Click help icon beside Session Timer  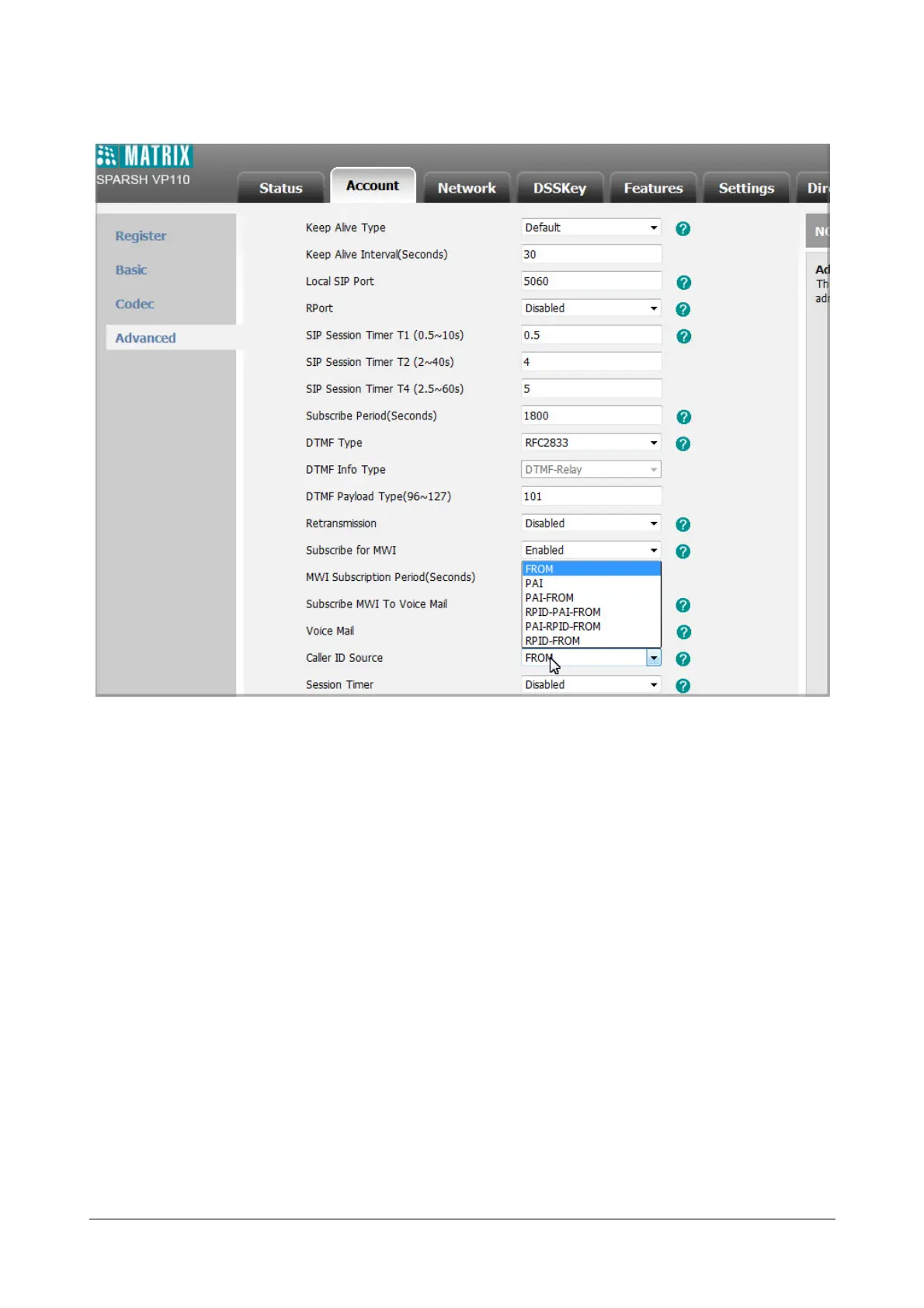pos(683,686)
